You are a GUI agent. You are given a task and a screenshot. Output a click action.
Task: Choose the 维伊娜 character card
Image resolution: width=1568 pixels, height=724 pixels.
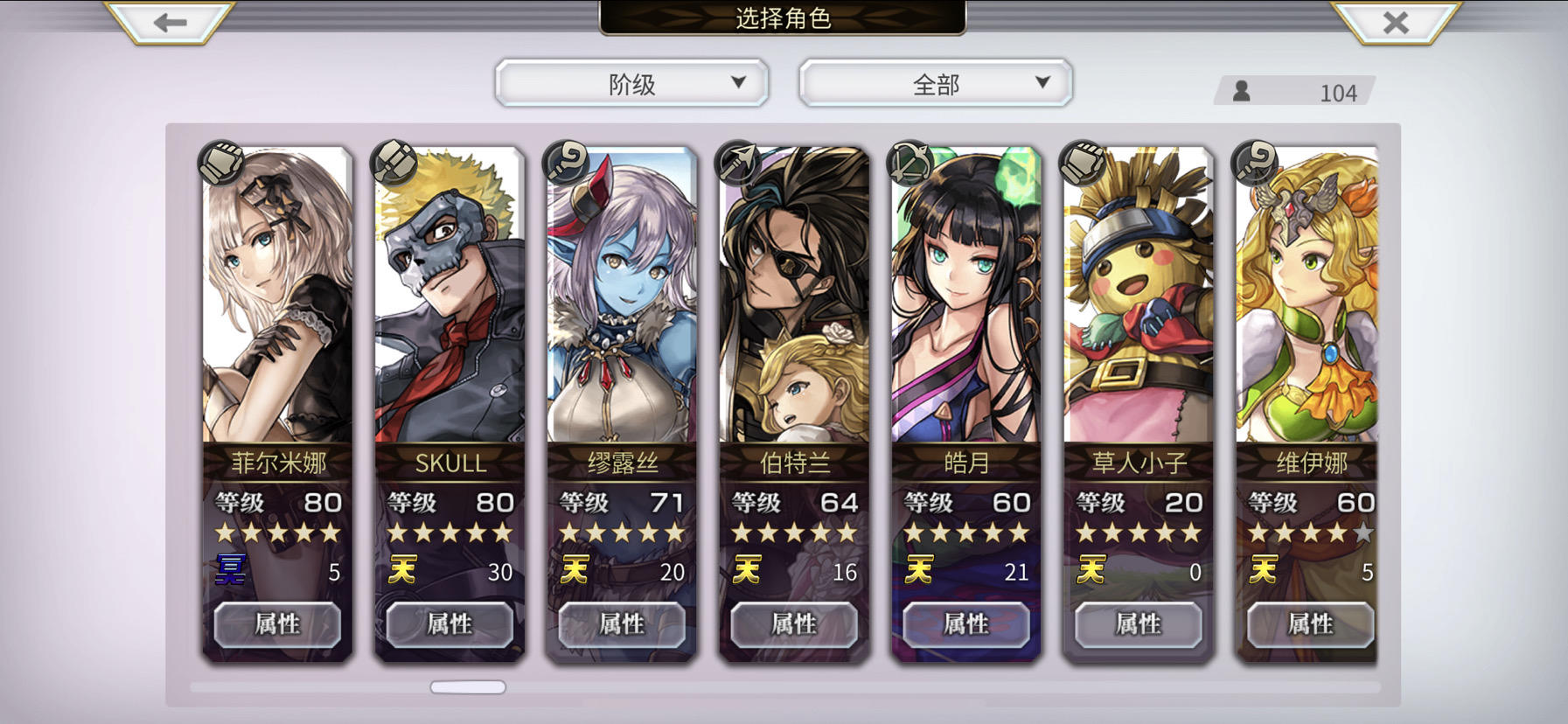[1307, 403]
